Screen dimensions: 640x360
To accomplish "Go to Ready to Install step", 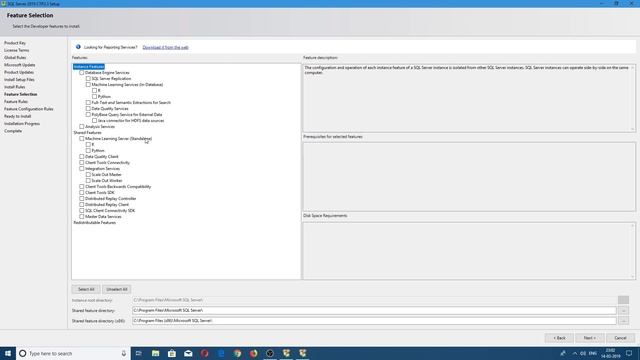I will [x=18, y=116].
